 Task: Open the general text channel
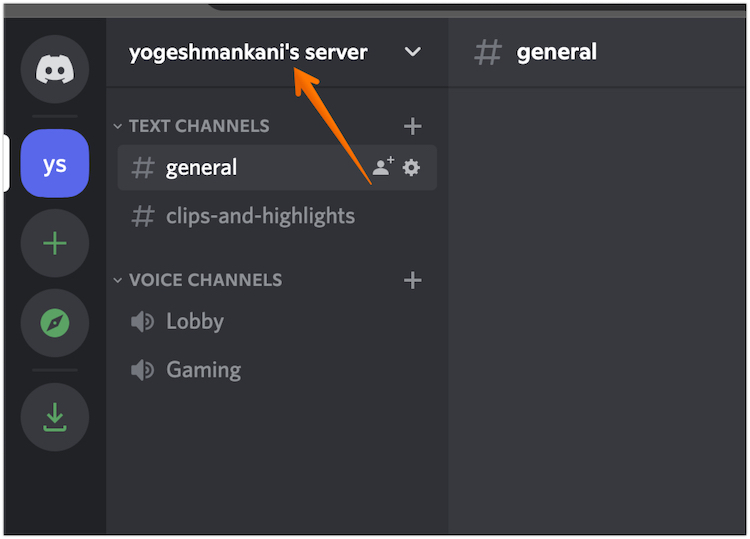(x=277, y=167)
